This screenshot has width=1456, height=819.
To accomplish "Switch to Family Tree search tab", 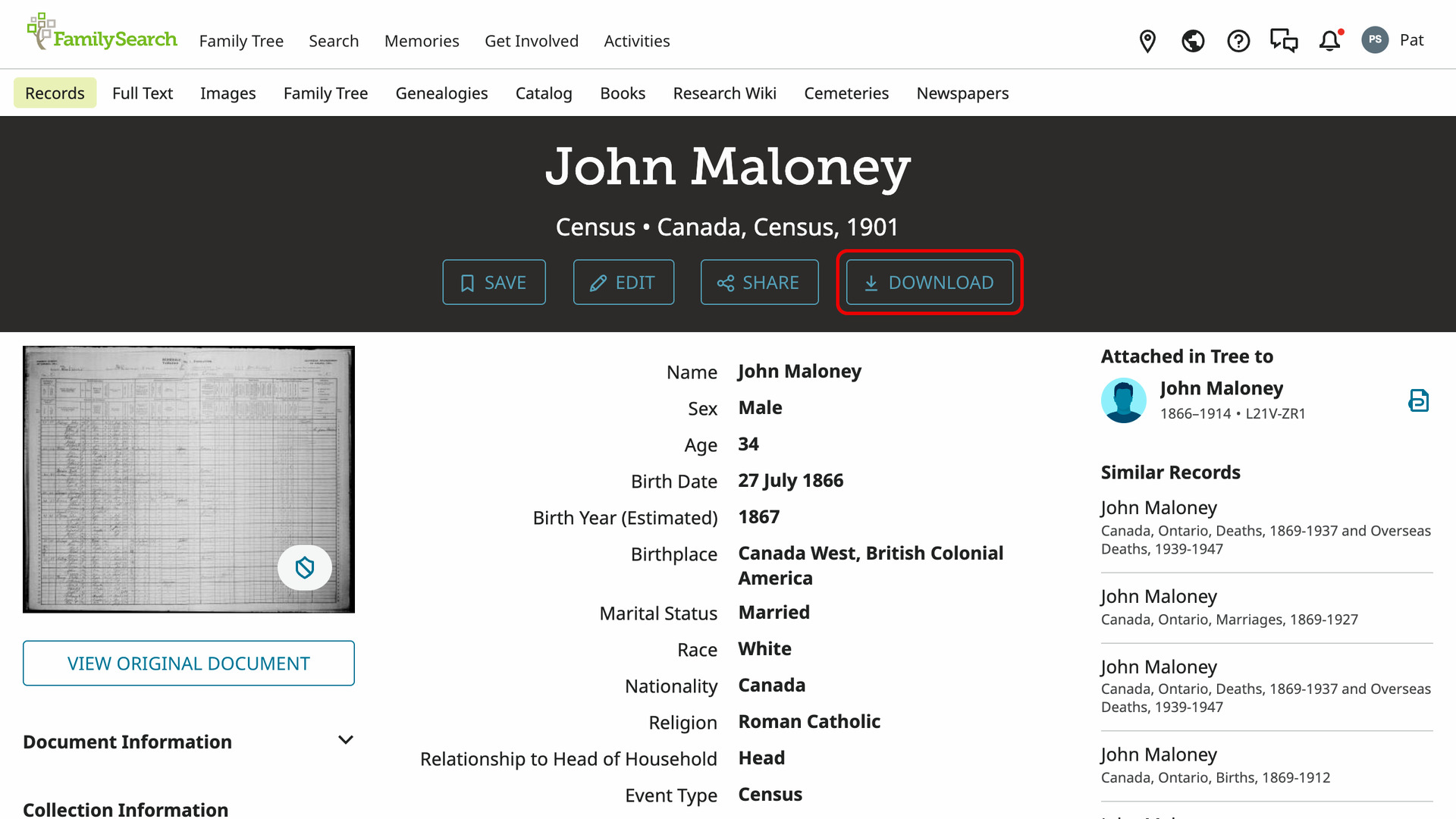I will 326,93.
